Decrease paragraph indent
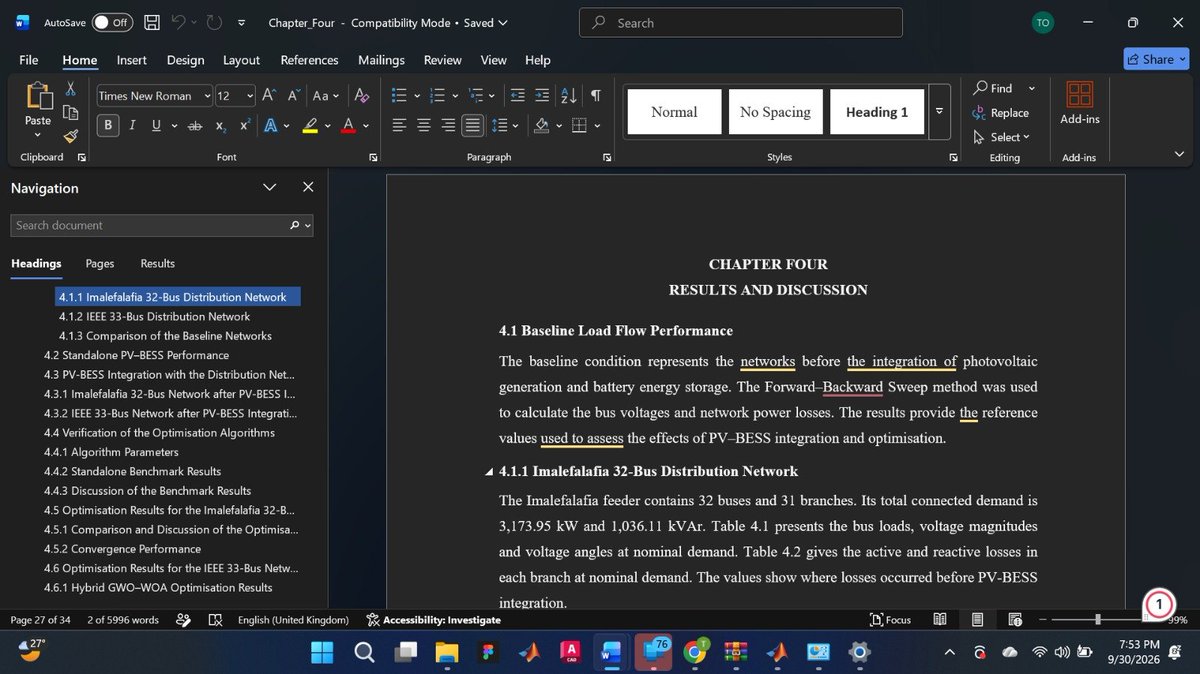 (x=517, y=96)
